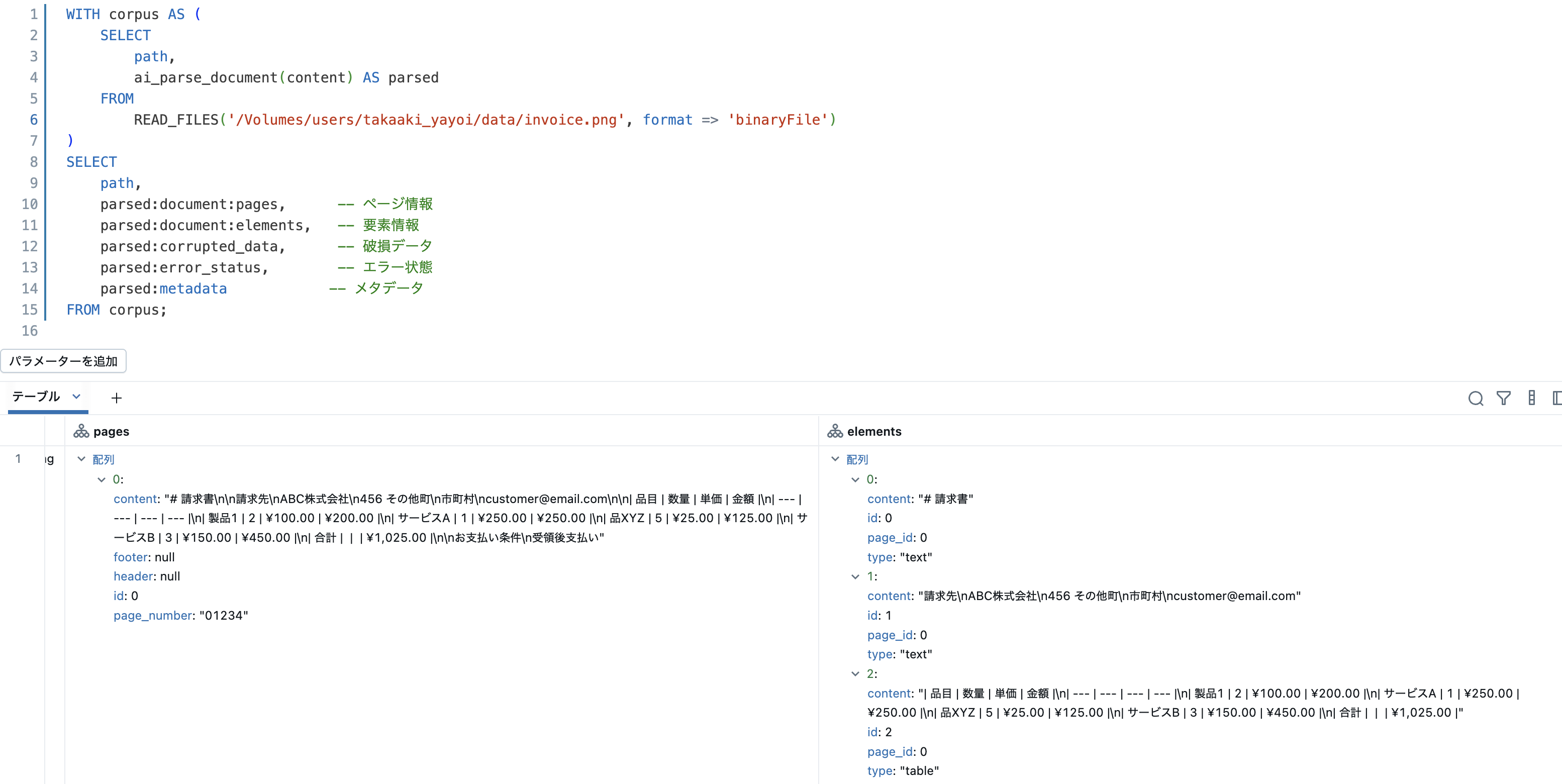Open the filter options for results
This screenshot has width=1562, height=784.
[x=1504, y=399]
